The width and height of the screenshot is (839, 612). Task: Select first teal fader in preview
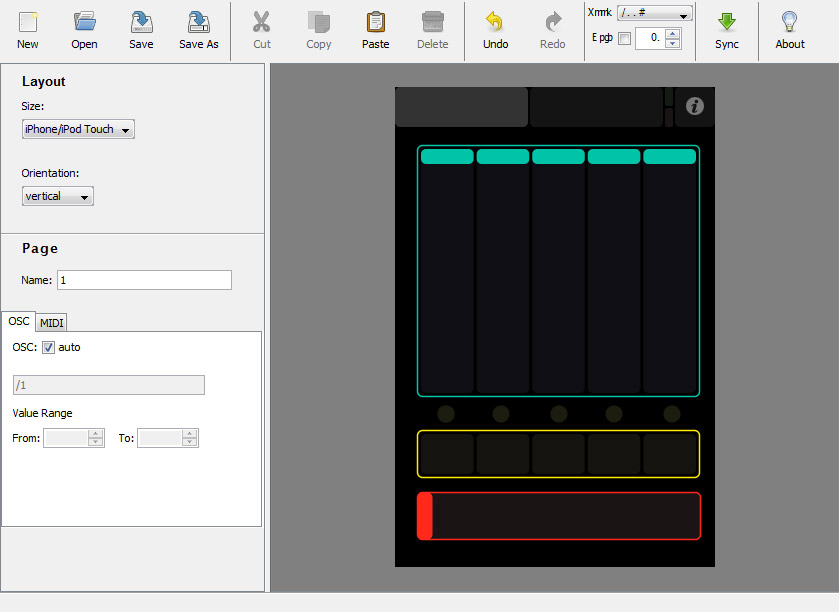pos(446,270)
